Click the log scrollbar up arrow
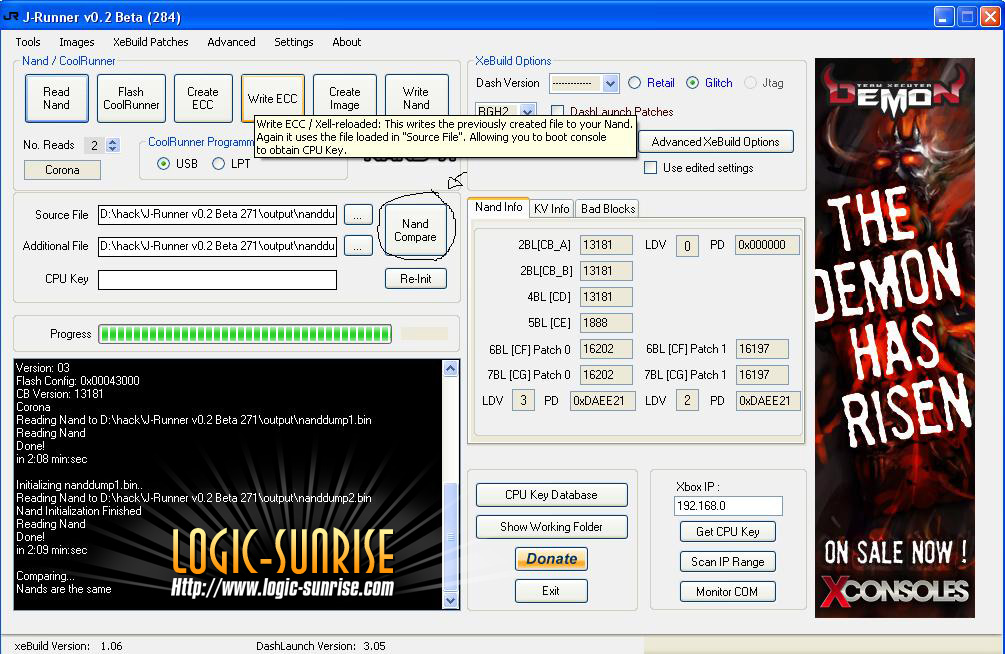 (451, 369)
